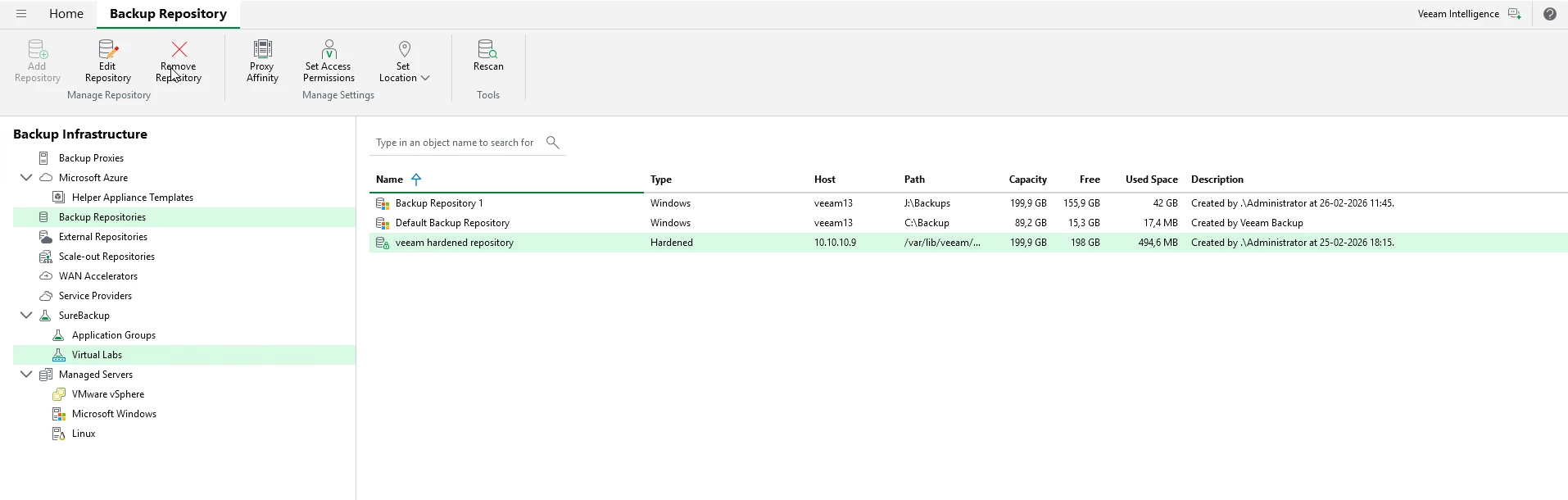Click the hardened repository row icon

(x=383, y=243)
